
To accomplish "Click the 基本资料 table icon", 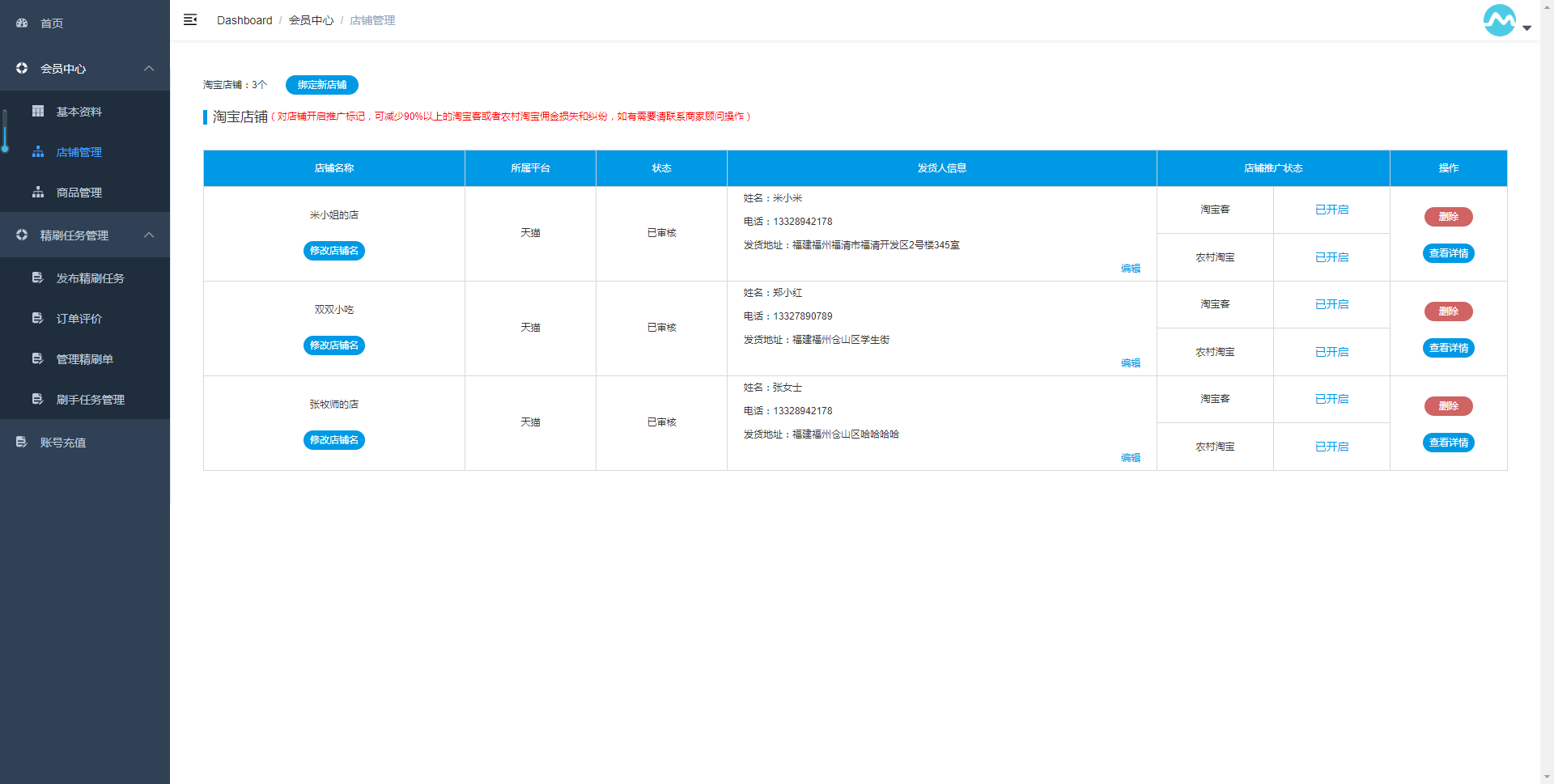I will (x=38, y=112).
